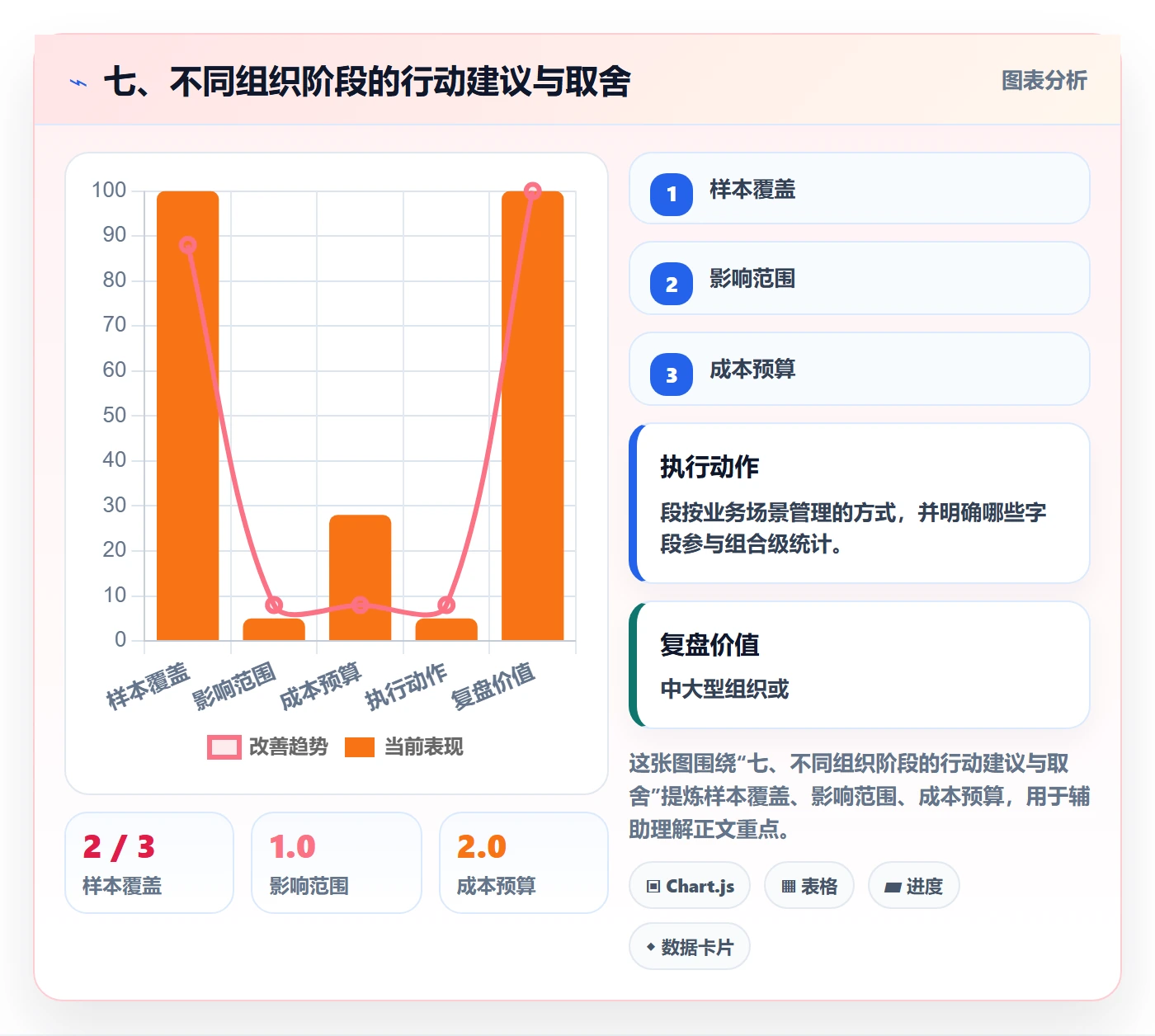Click the 2 / 3 样本覆盖 stat card
Image resolution: width=1155 pixels, height=1036 pixels.
click(x=149, y=863)
